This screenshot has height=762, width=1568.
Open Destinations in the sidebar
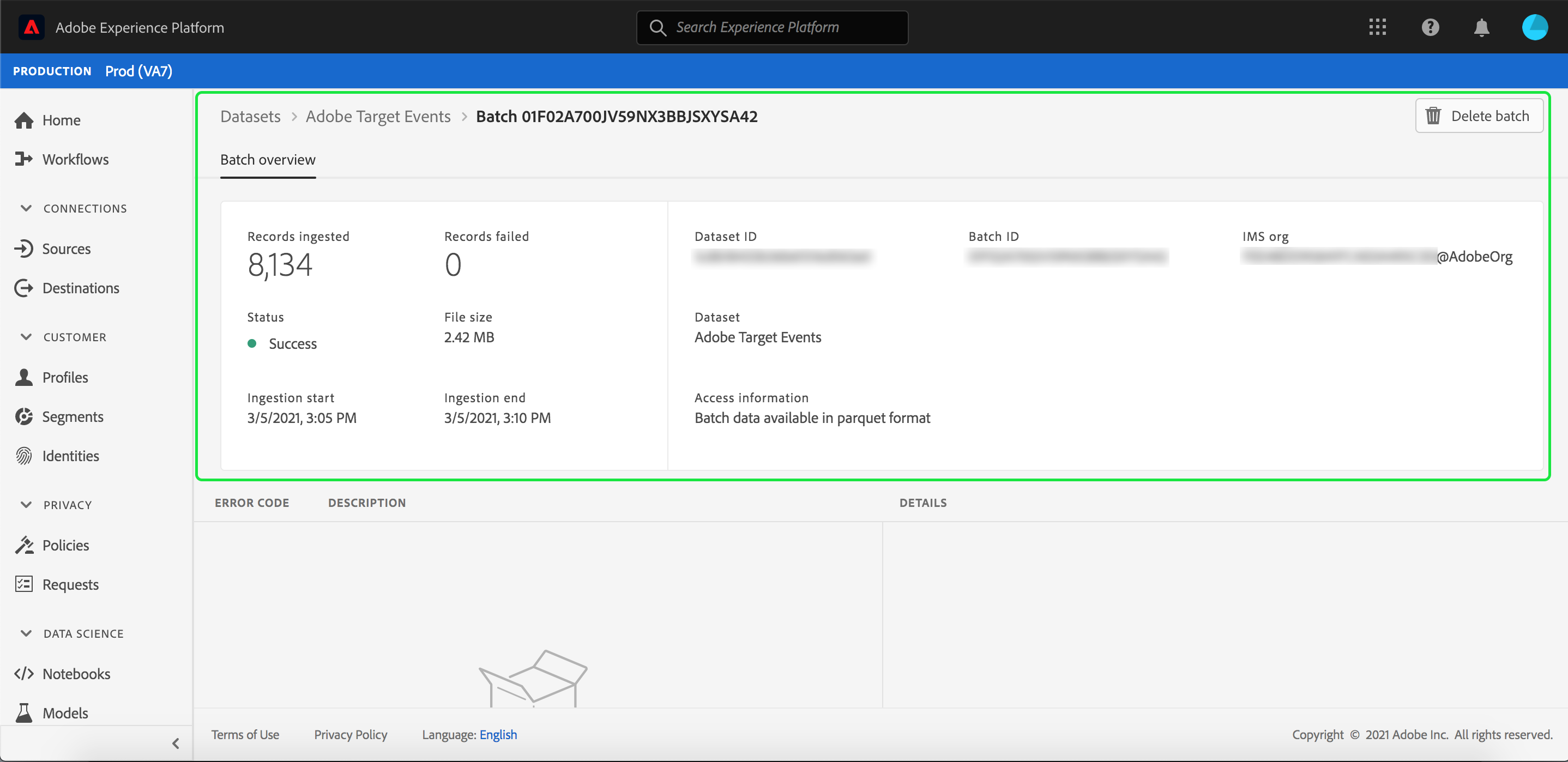click(x=80, y=288)
